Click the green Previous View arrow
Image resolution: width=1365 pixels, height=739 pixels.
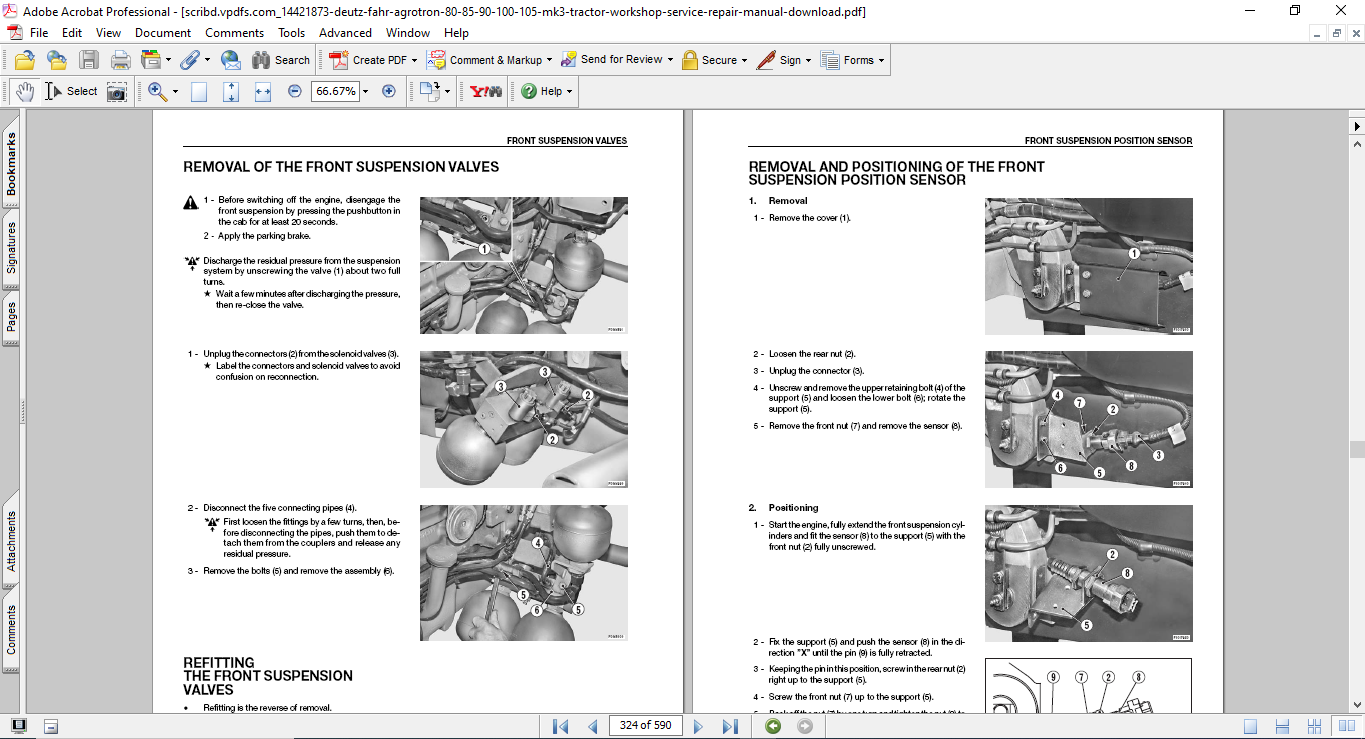[x=773, y=726]
